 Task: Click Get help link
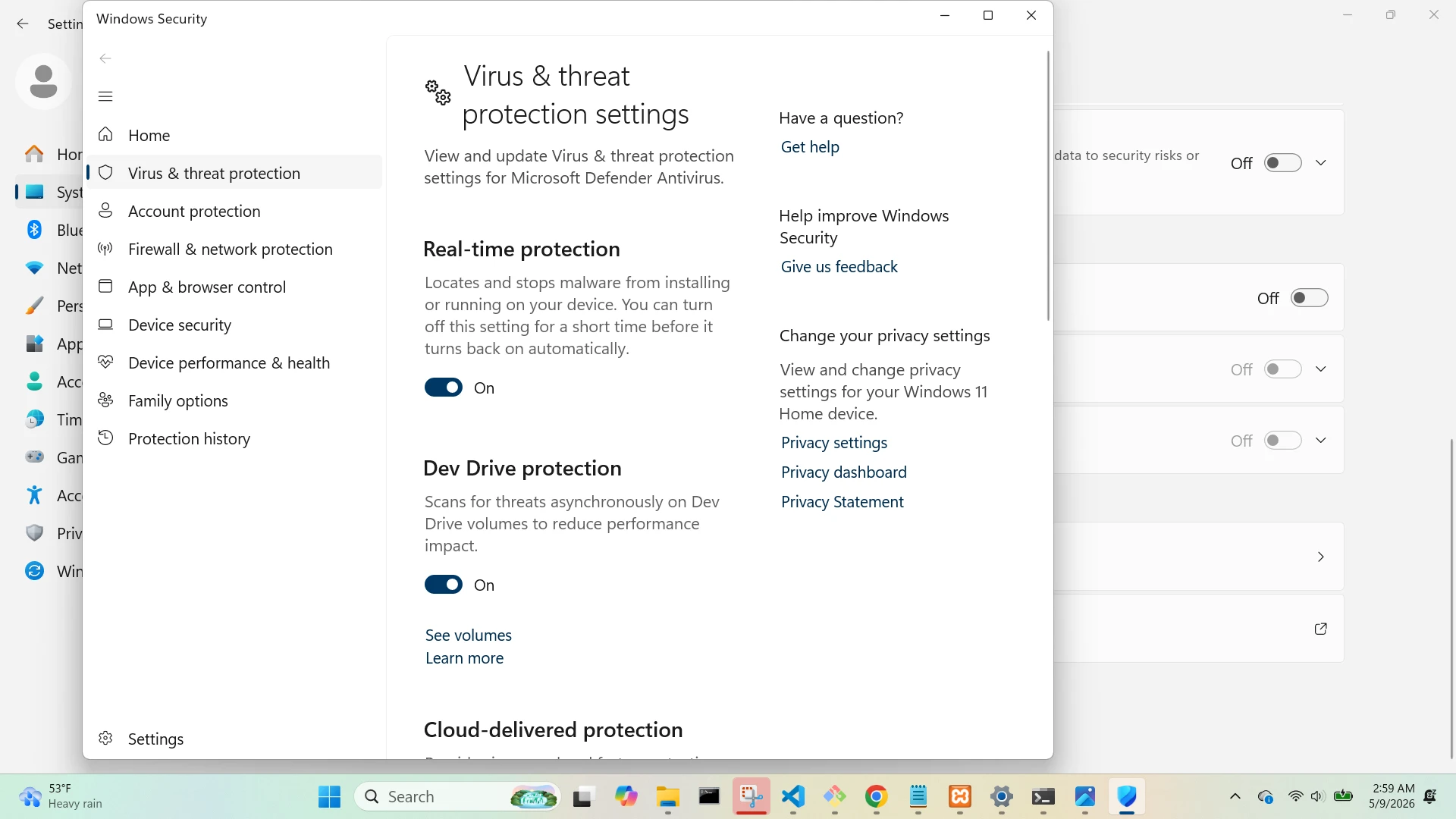tap(810, 147)
